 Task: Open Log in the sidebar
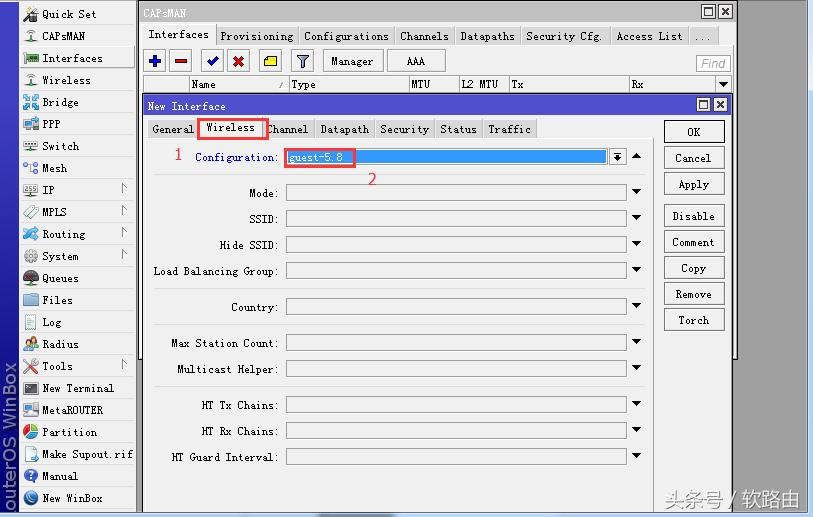point(78,322)
